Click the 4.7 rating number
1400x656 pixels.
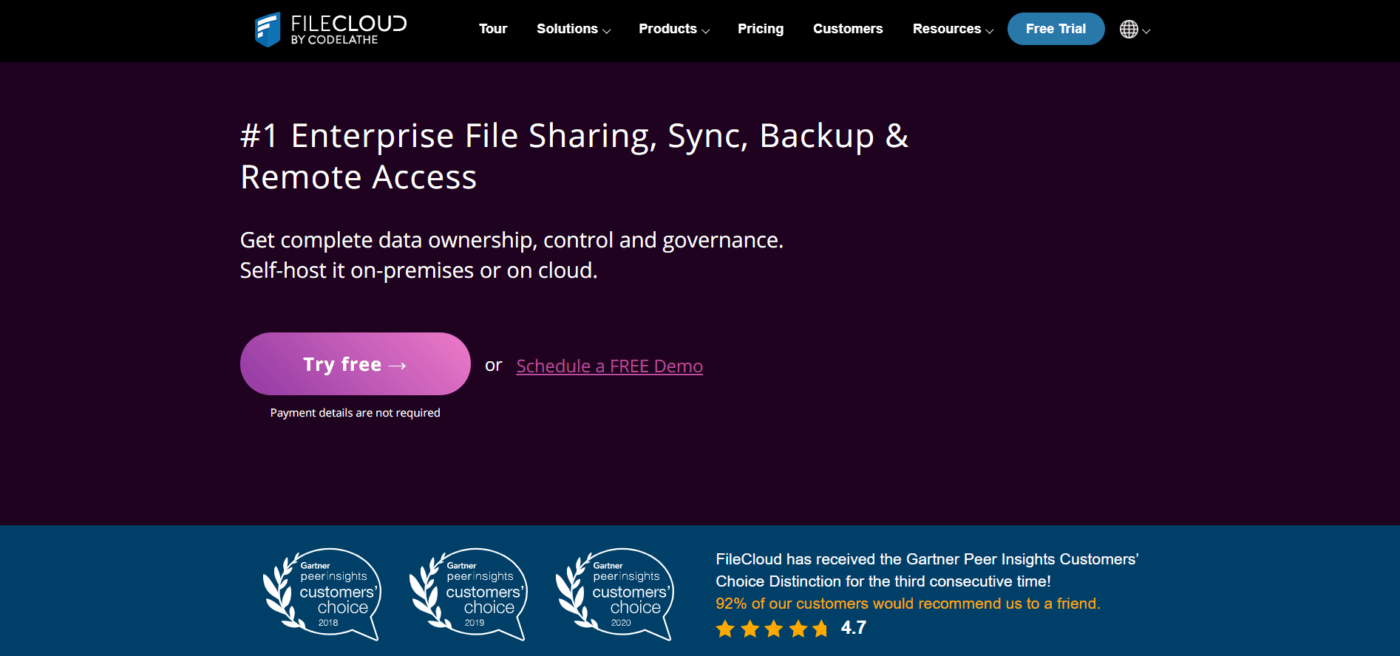(853, 629)
